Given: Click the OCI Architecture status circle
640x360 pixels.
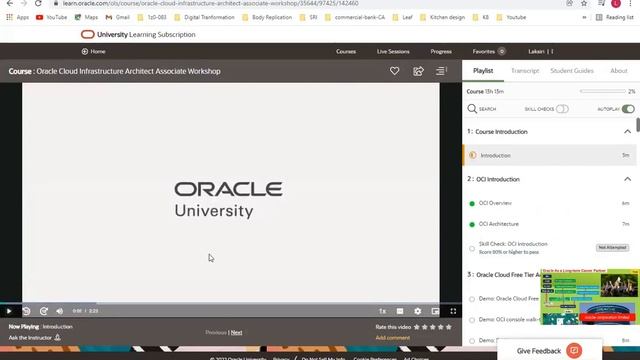Looking at the screenshot, I should tap(472, 224).
